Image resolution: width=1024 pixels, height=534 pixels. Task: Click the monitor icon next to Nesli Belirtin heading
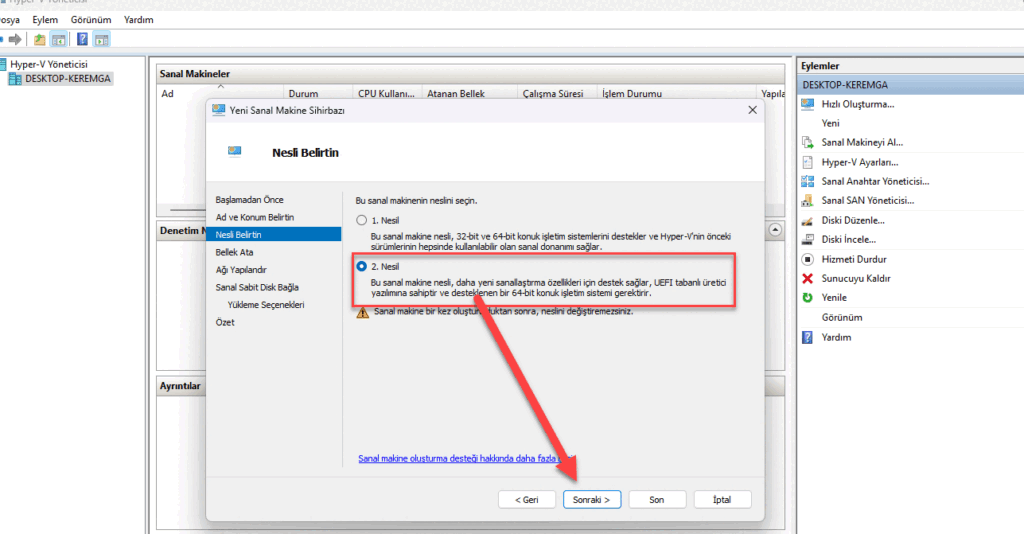234,152
